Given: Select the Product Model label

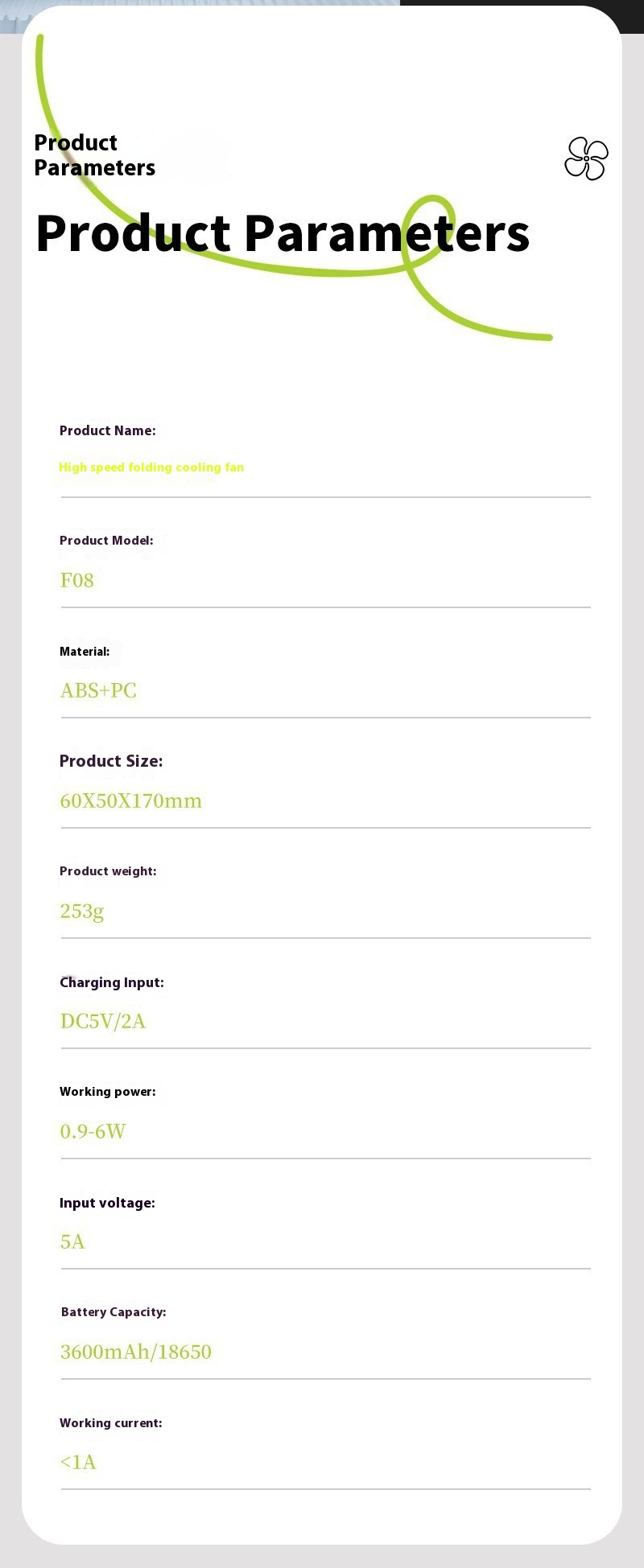Looking at the screenshot, I should coord(106,541).
